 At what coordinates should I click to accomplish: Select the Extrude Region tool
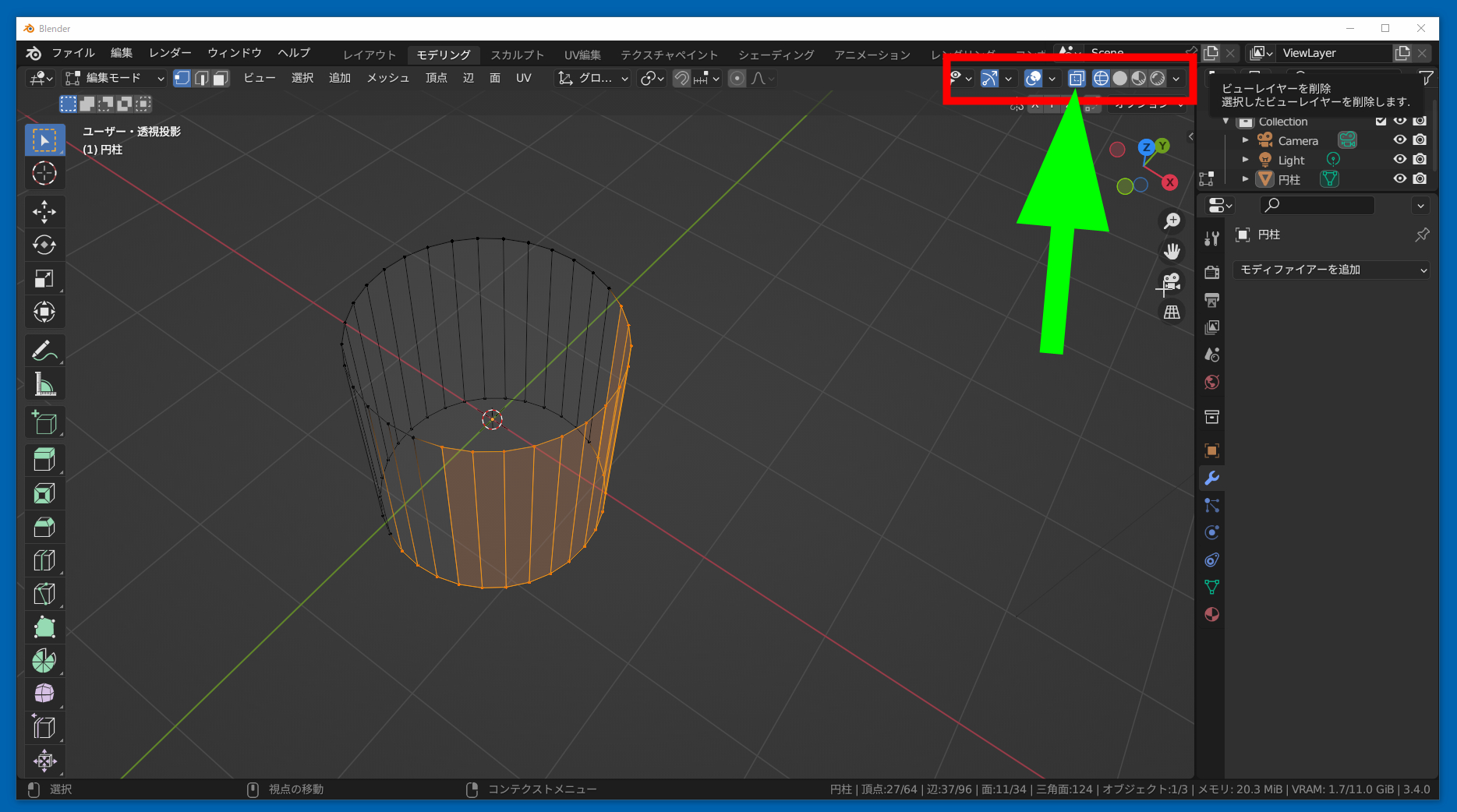[44, 460]
